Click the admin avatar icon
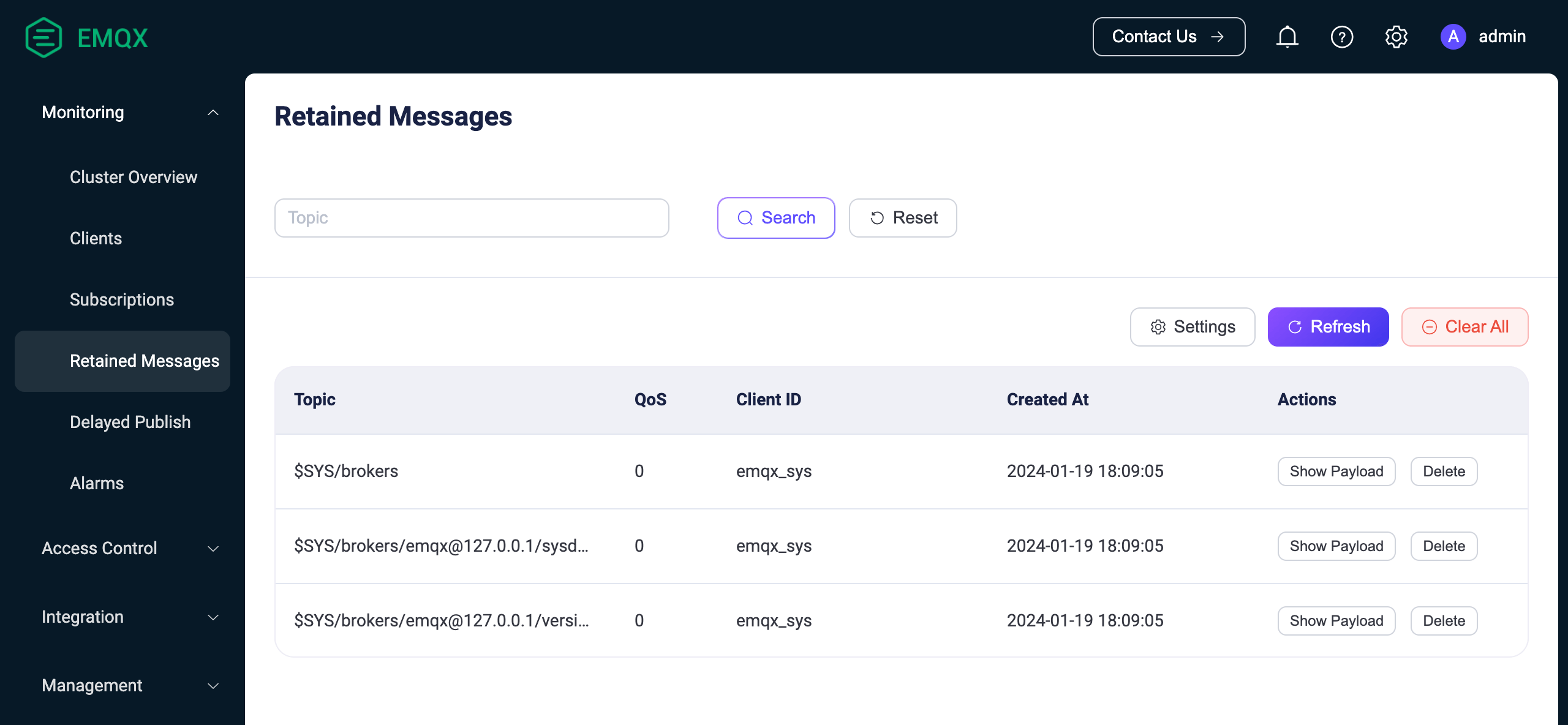 click(x=1453, y=37)
